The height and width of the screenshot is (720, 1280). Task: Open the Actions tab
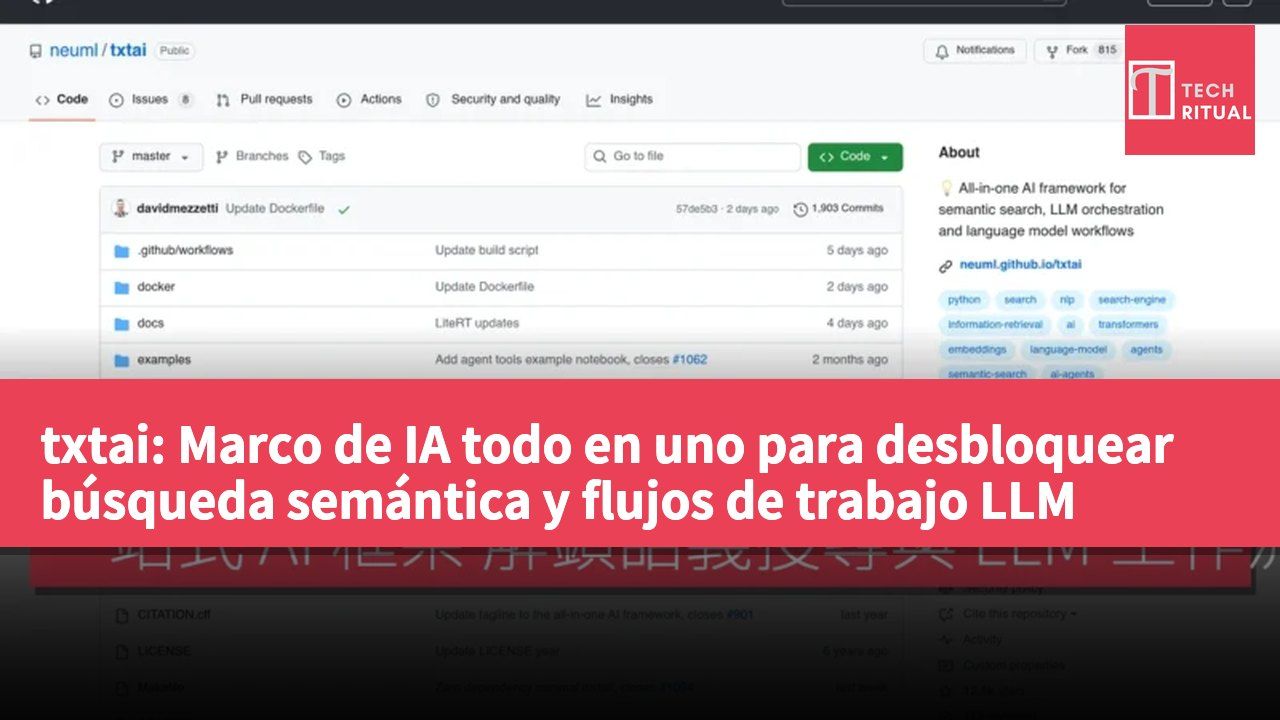pos(369,99)
